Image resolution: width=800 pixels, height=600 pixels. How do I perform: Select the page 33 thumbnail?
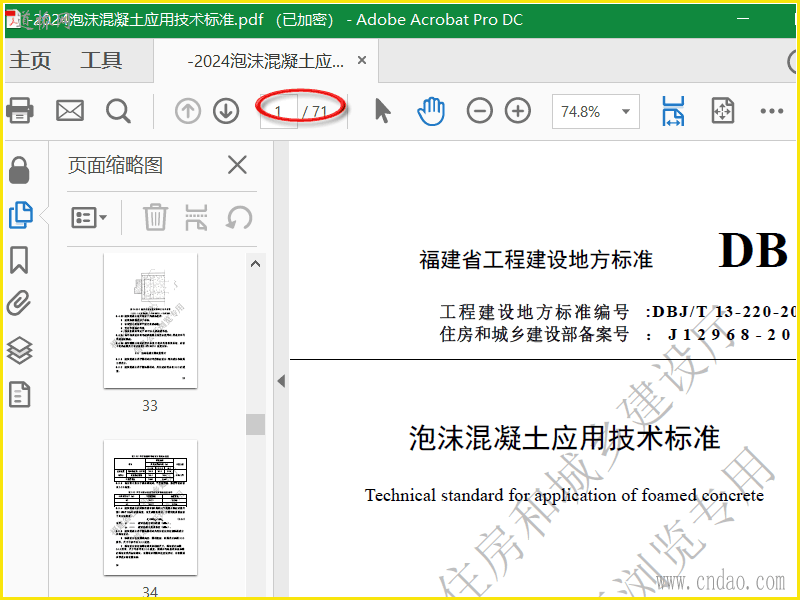tap(150, 321)
